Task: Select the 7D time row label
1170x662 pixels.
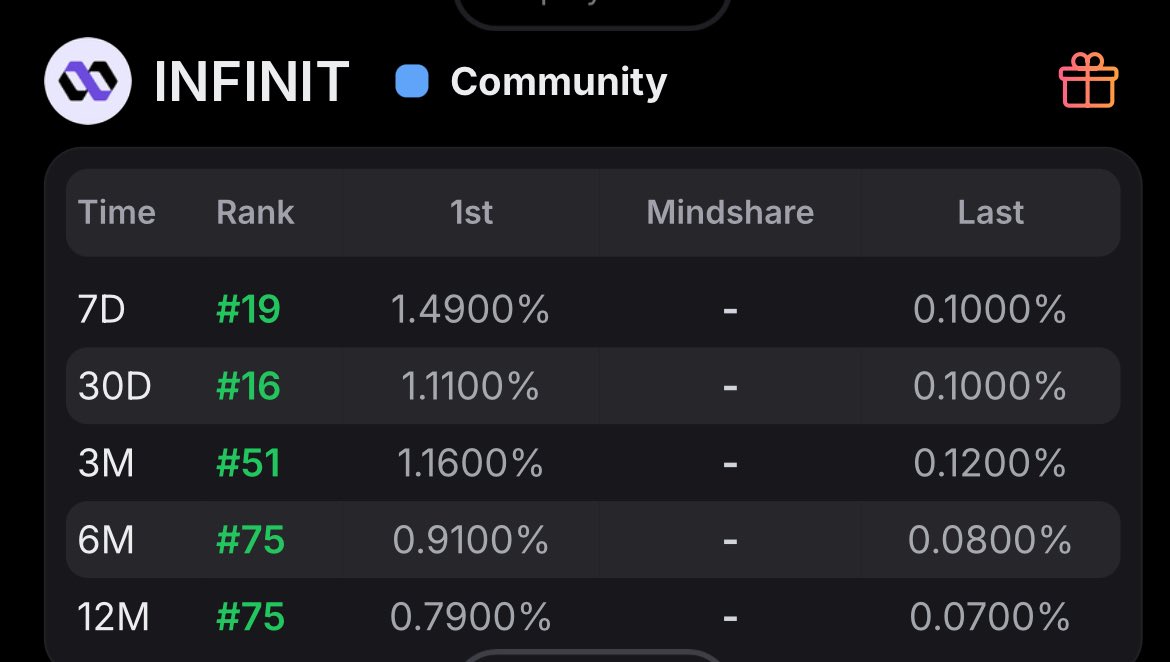Action: click(101, 309)
